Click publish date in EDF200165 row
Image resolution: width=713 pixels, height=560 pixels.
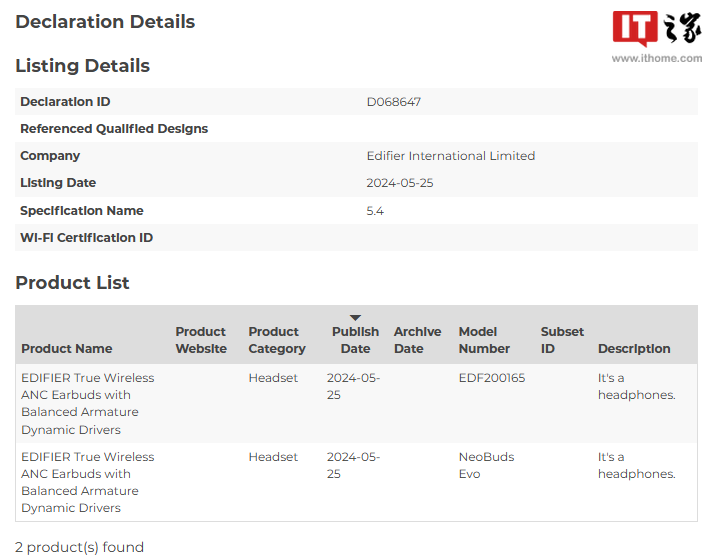tap(353, 386)
